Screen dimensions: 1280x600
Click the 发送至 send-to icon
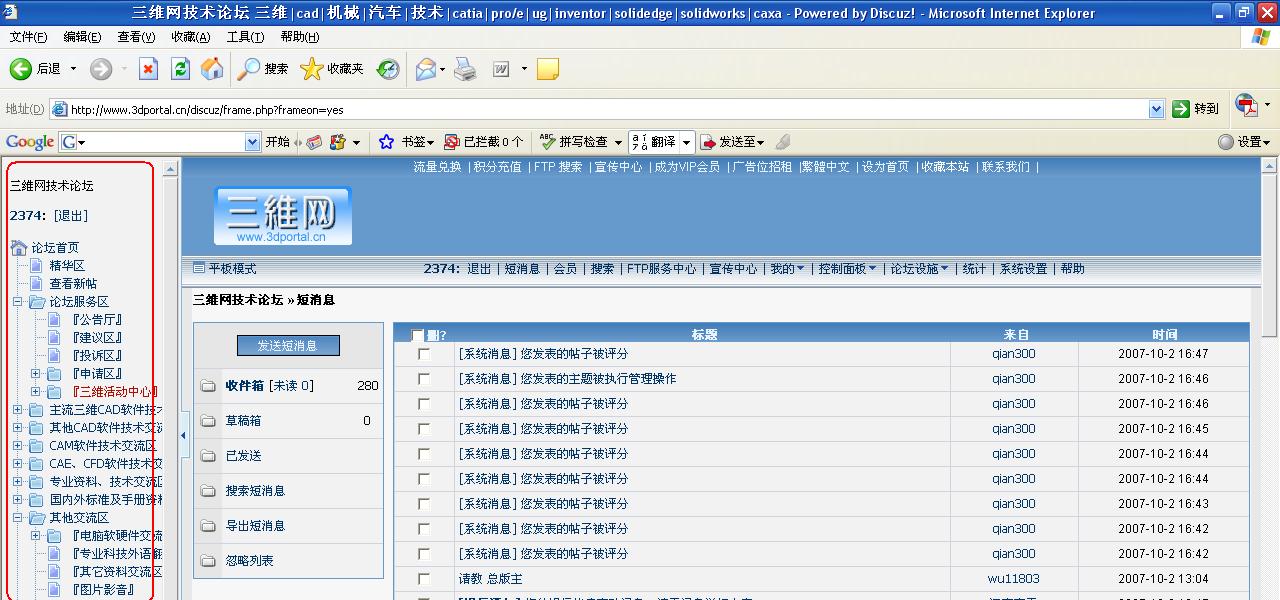[x=708, y=142]
